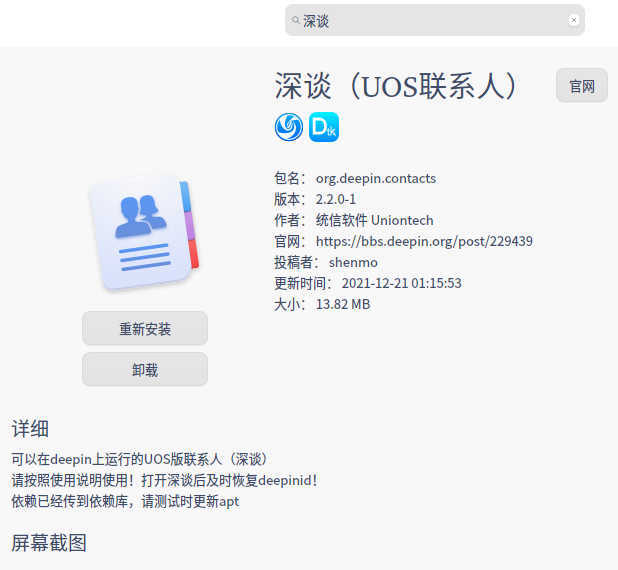Screen dimensions: 618x570
Task: Select the package name org.deepin.contacts
Action: coord(376,179)
